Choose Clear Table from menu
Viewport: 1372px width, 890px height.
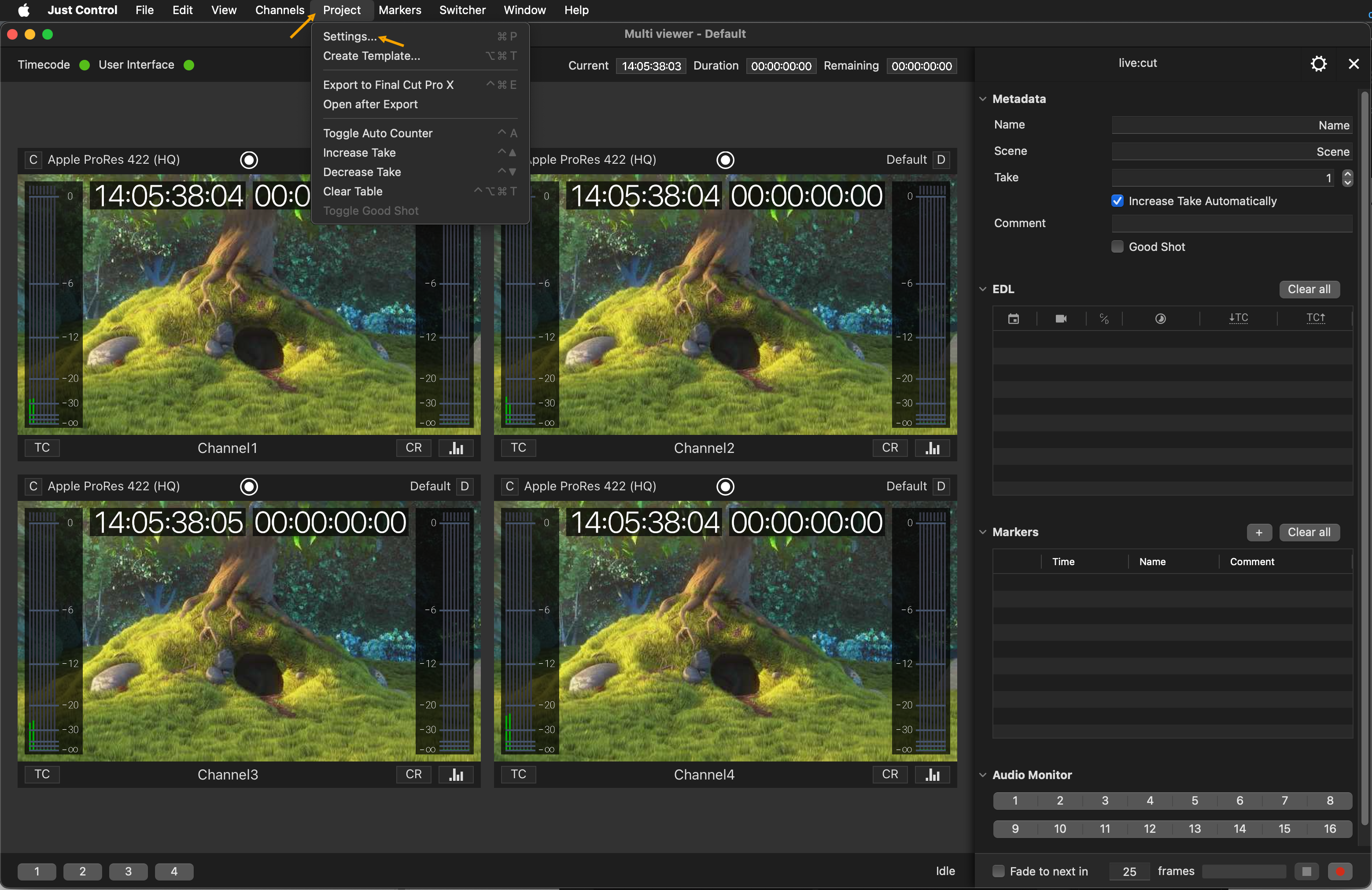tap(420, 191)
